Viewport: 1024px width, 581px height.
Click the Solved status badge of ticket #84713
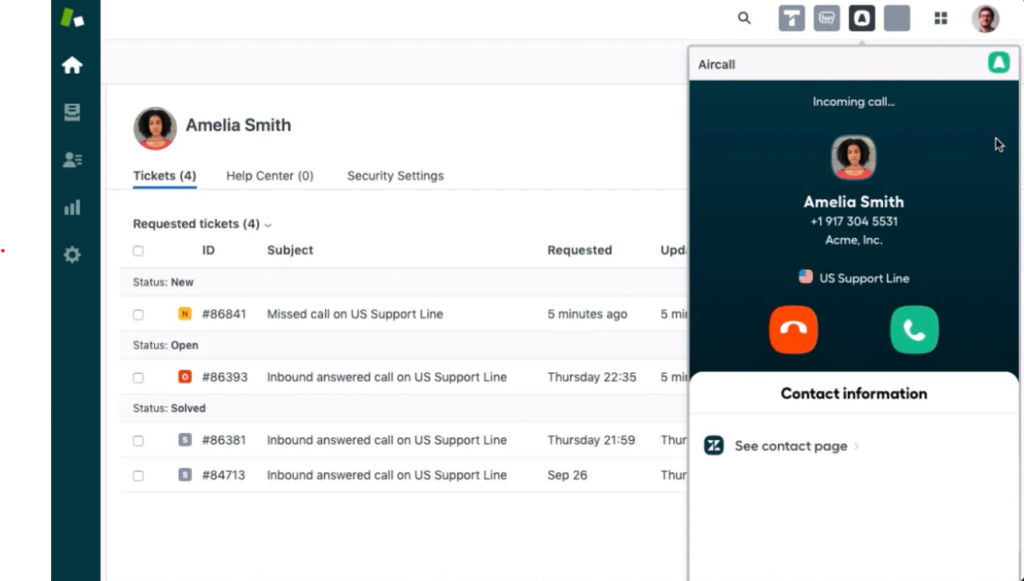(x=185, y=475)
